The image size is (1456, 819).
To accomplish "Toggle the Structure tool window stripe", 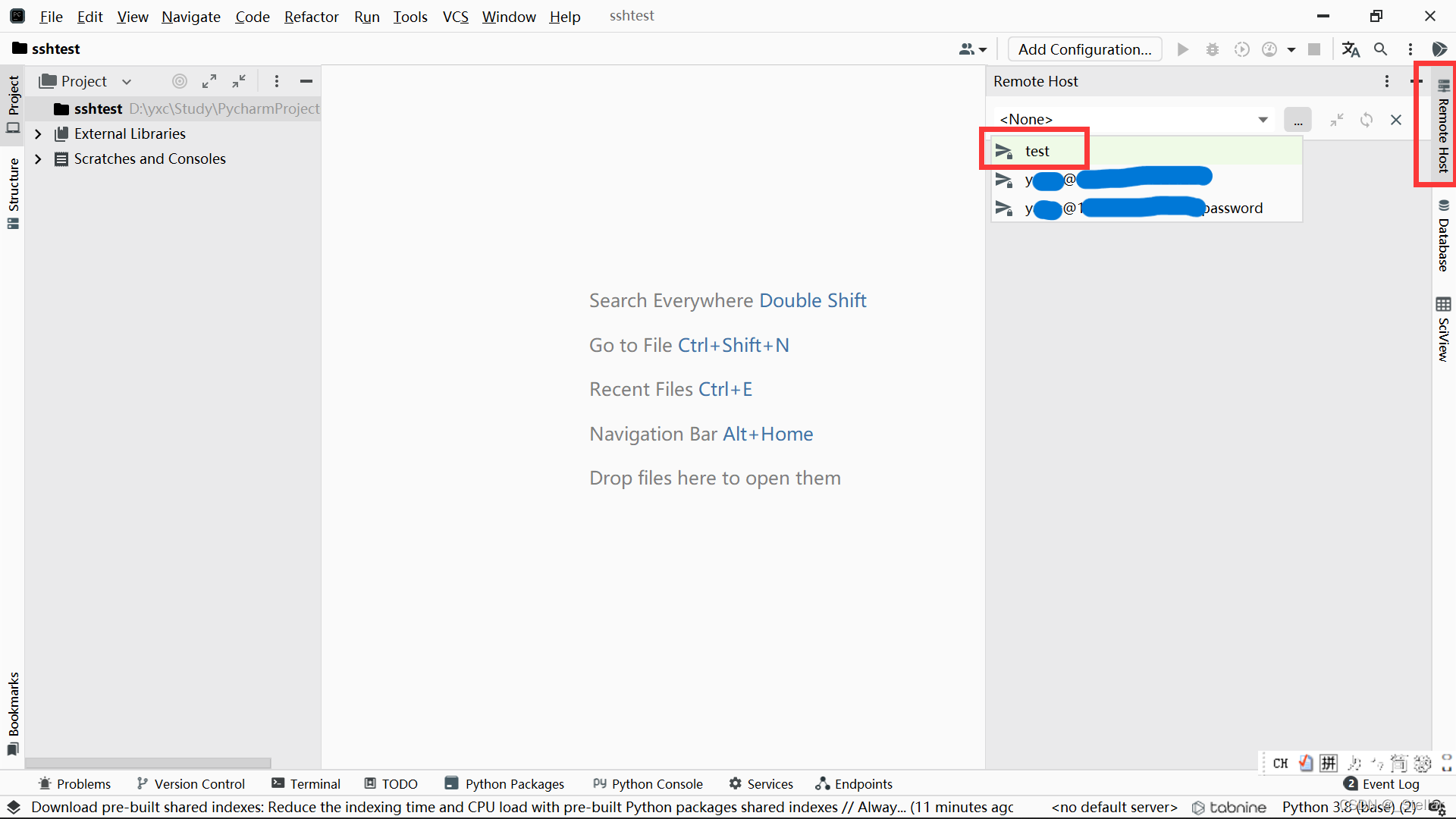I will point(13,192).
